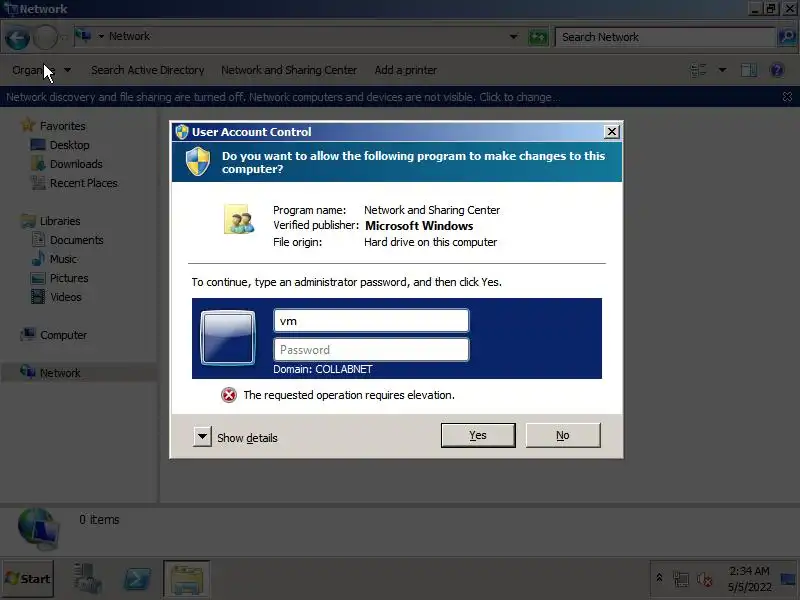800x600 pixels.
Task: Click the Network and Sharing Center program icon
Action: [x=239, y=219]
